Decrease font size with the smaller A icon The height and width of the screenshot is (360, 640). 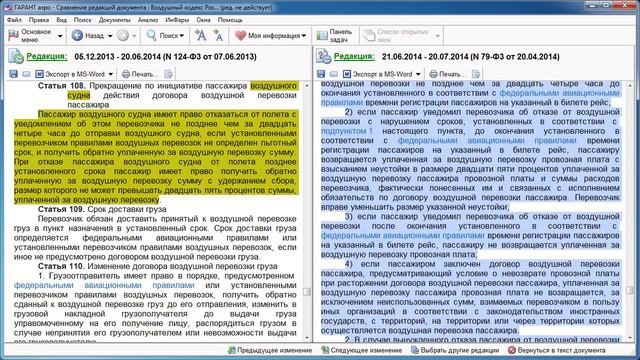point(218,36)
